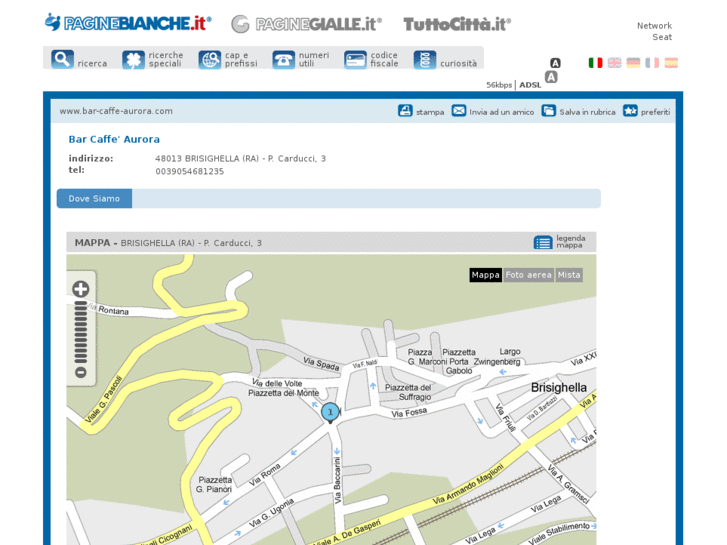Open the PagineBianche.it logo link
Viewport: 727px width, 545px height.
coord(128,23)
